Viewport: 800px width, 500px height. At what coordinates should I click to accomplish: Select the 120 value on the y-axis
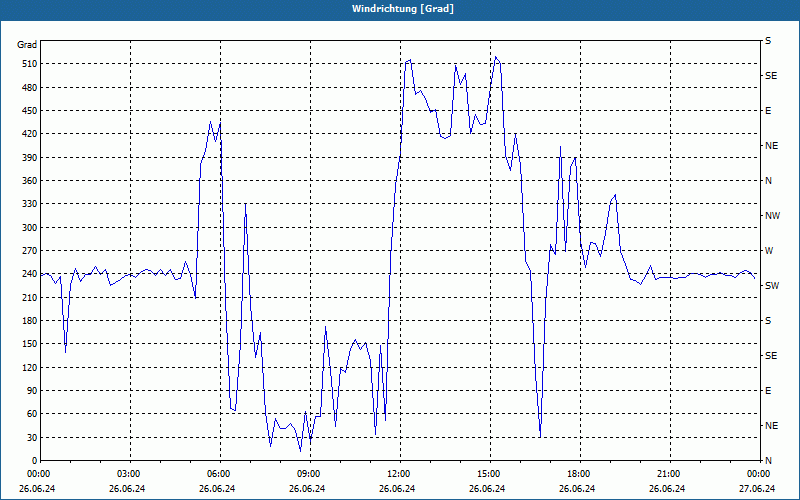[30, 367]
